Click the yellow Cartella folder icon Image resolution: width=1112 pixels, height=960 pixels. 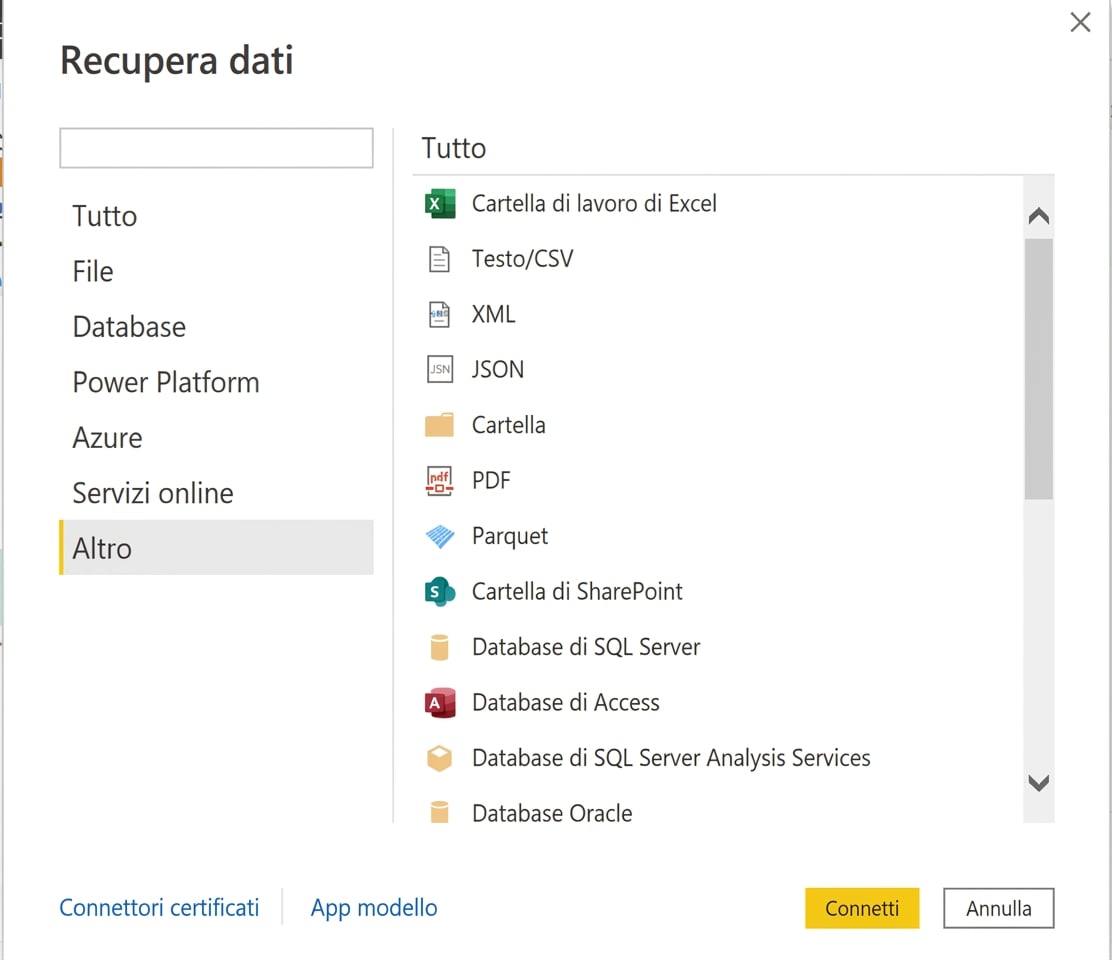tap(440, 425)
